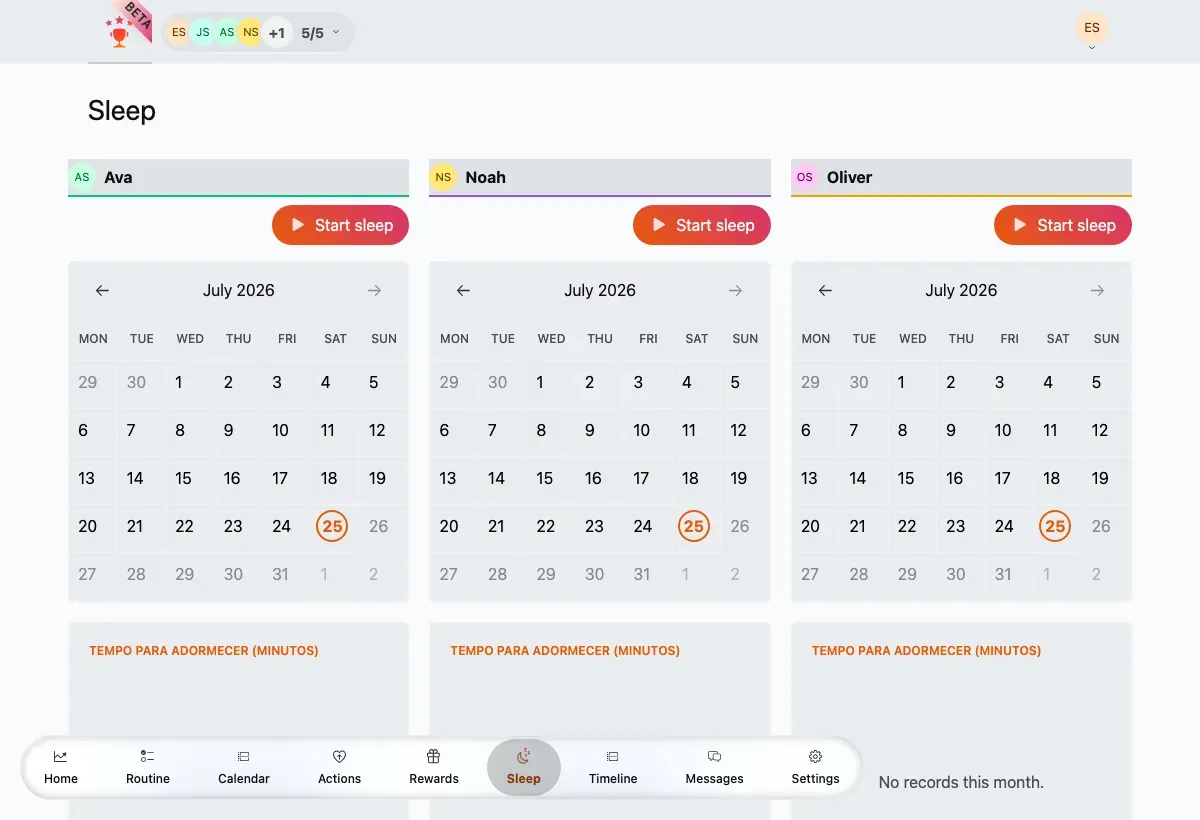
Task: Open the Routine tab
Action: (148, 768)
